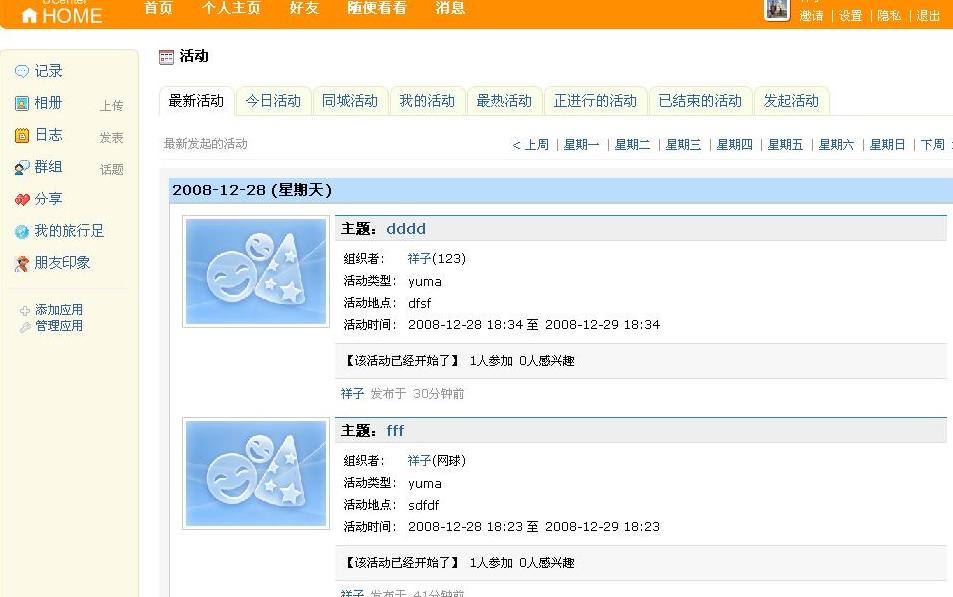
Task: Open 个人主页 in top navigation
Action: click(x=231, y=8)
